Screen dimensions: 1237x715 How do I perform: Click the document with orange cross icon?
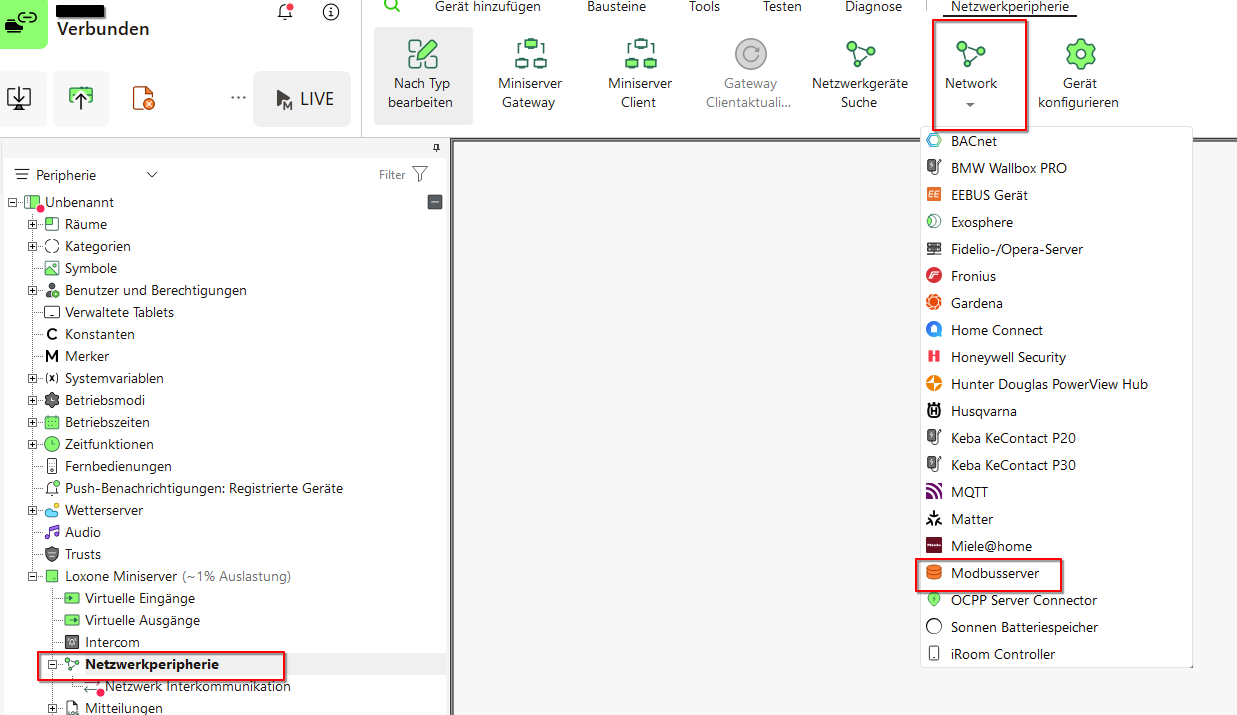click(143, 98)
